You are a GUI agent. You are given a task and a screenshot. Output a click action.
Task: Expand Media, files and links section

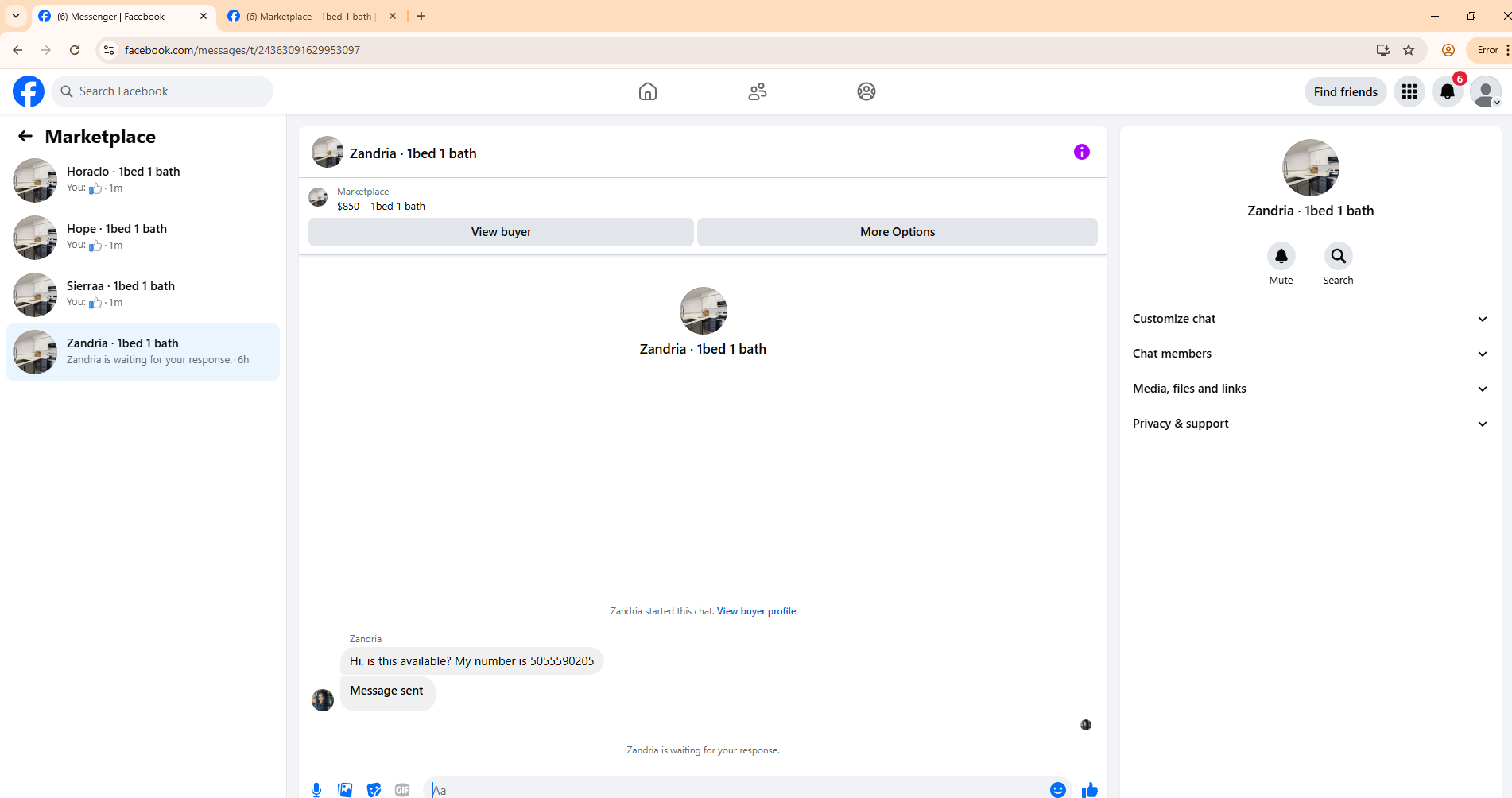click(x=1311, y=389)
